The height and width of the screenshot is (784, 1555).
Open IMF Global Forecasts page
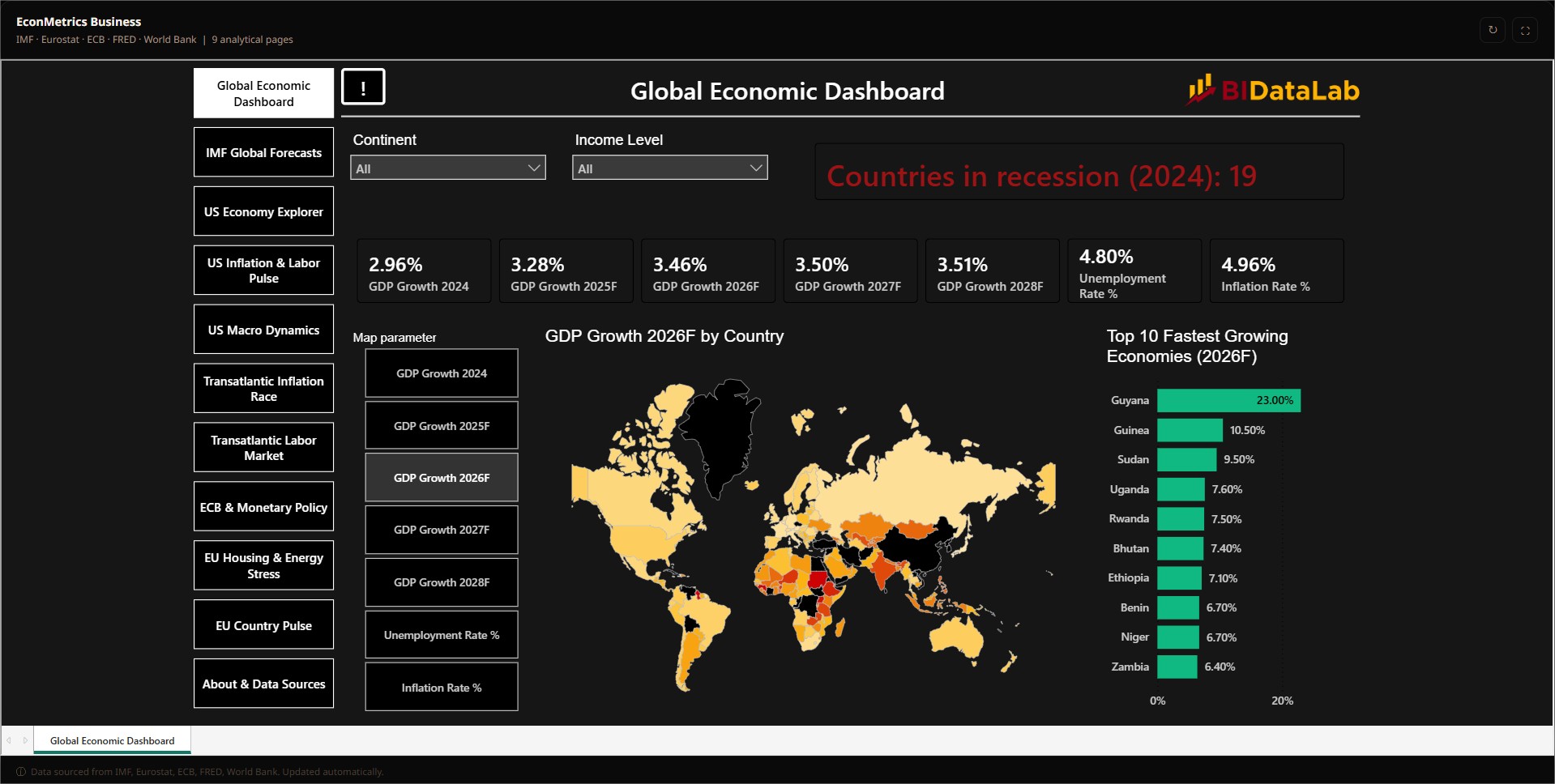tap(263, 152)
